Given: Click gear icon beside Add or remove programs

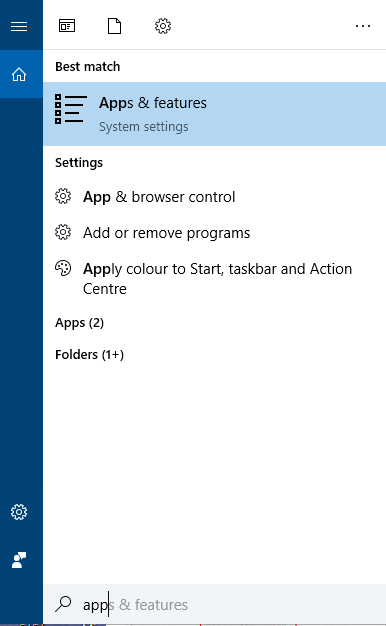Looking at the screenshot, I should (63, 232).
